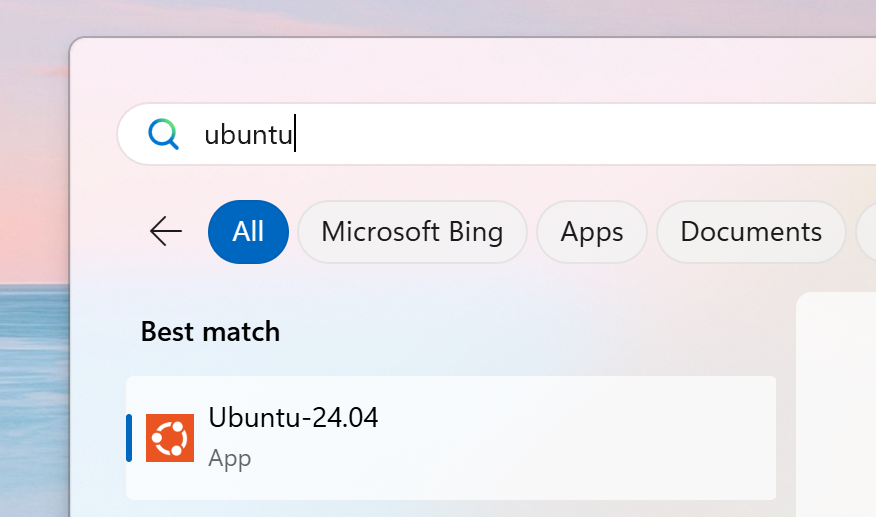Select the All filter tab
876x517 pixels.
(x=248, y=232)
